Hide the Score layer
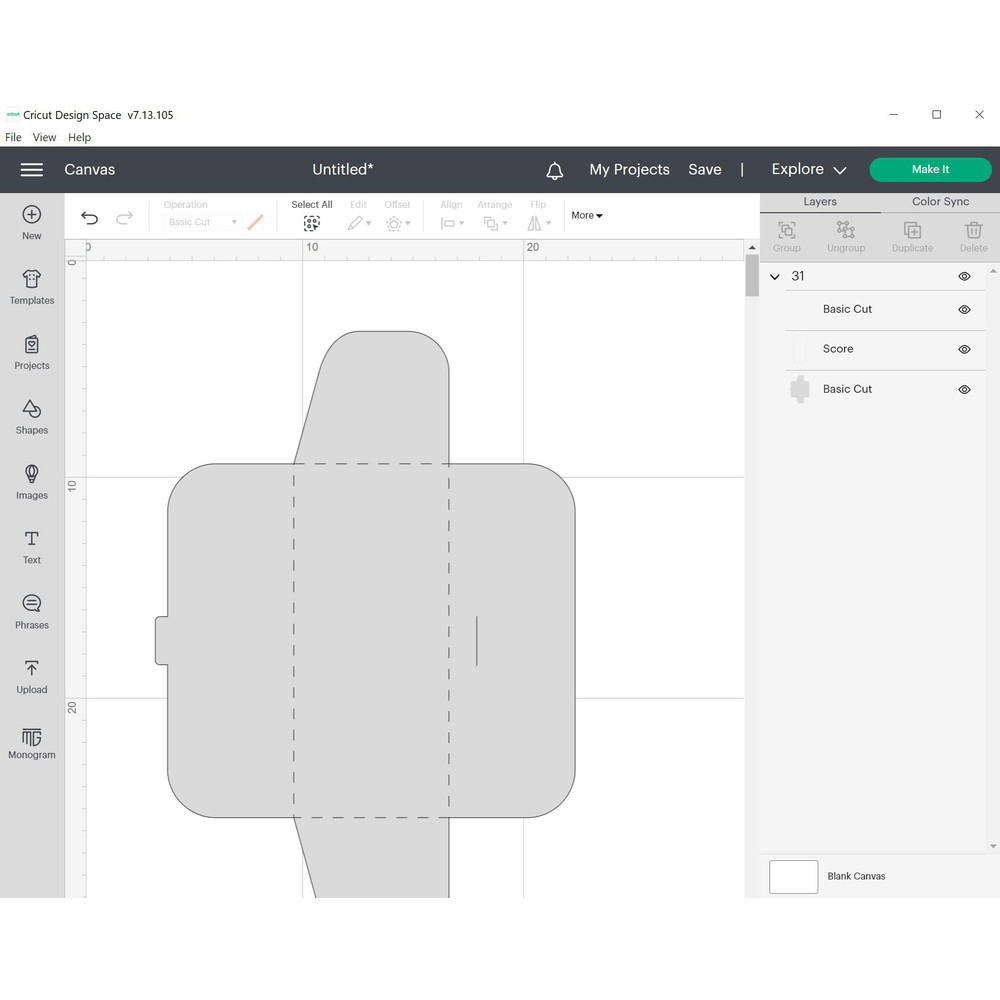The image size is (1000, 1000). (964, 350)
